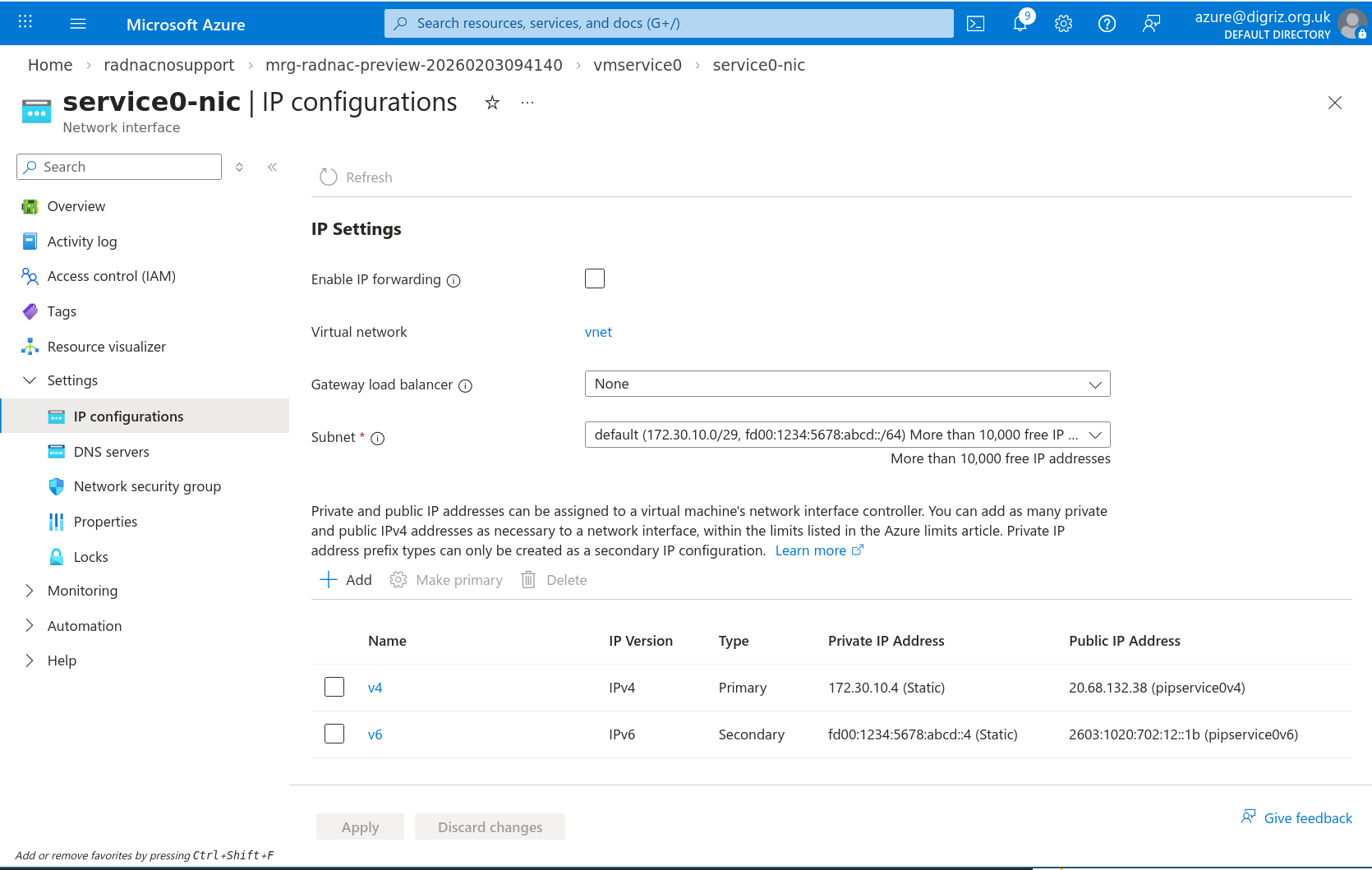The width and height of the screenshot is (1372, 870).
Task: Open DNS servers in sidebar
Action: pyautogui.click(x=111, y=452)
